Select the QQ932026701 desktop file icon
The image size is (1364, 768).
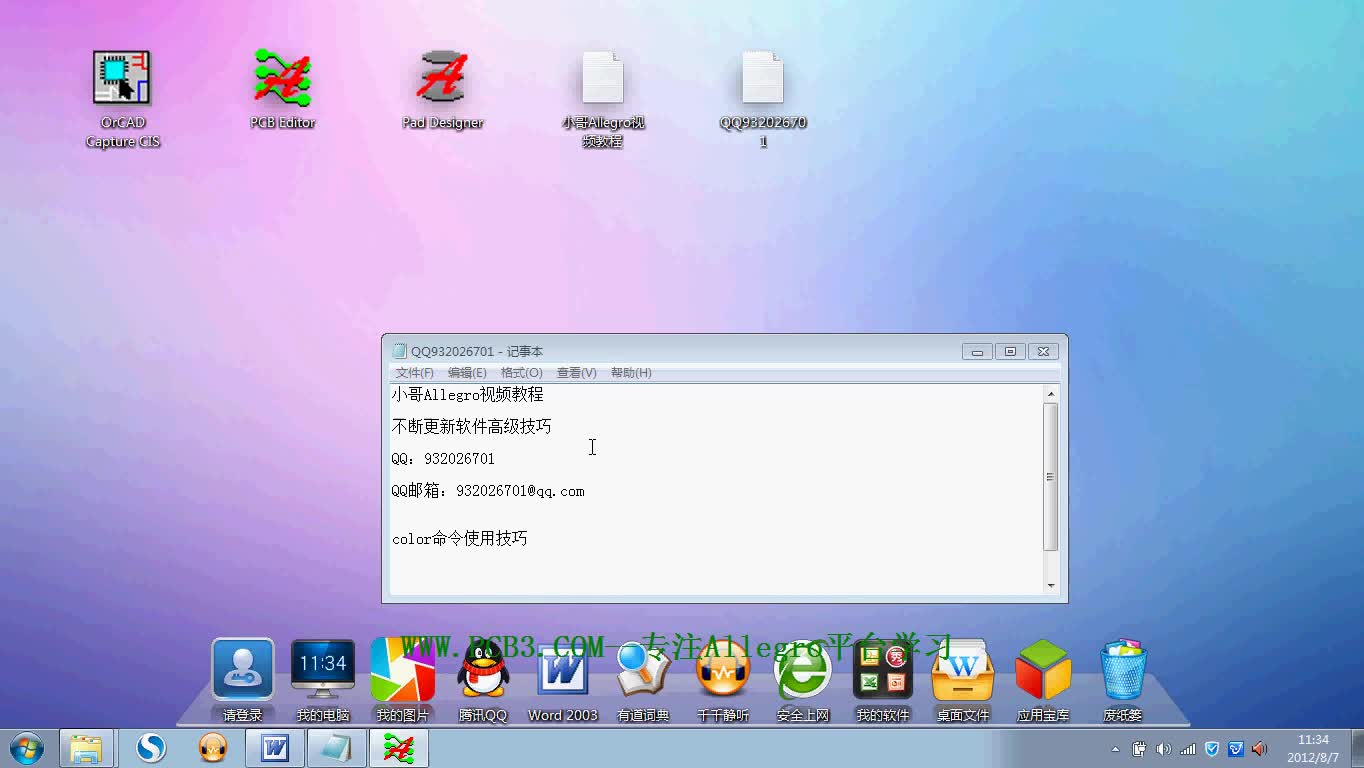(763, 98)
